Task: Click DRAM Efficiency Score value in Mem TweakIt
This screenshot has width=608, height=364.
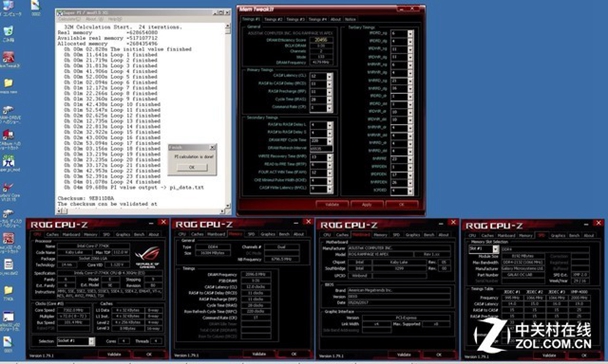Action: 321,40
